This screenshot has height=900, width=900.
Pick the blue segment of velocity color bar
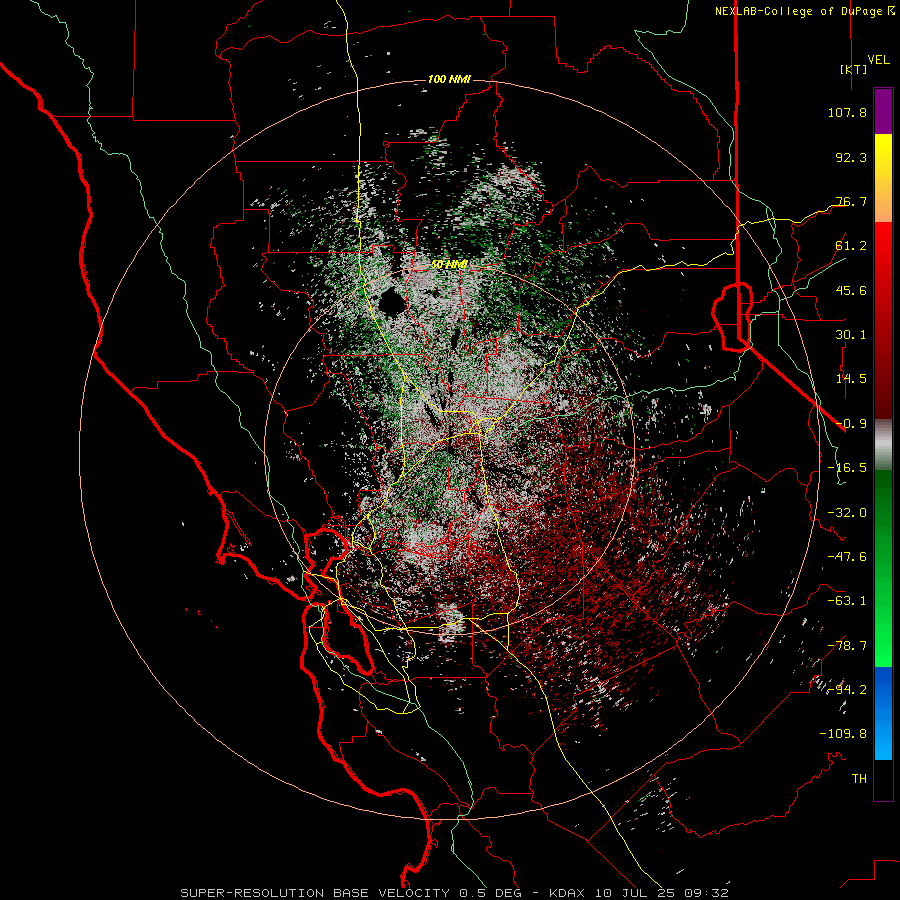point(883,713)
